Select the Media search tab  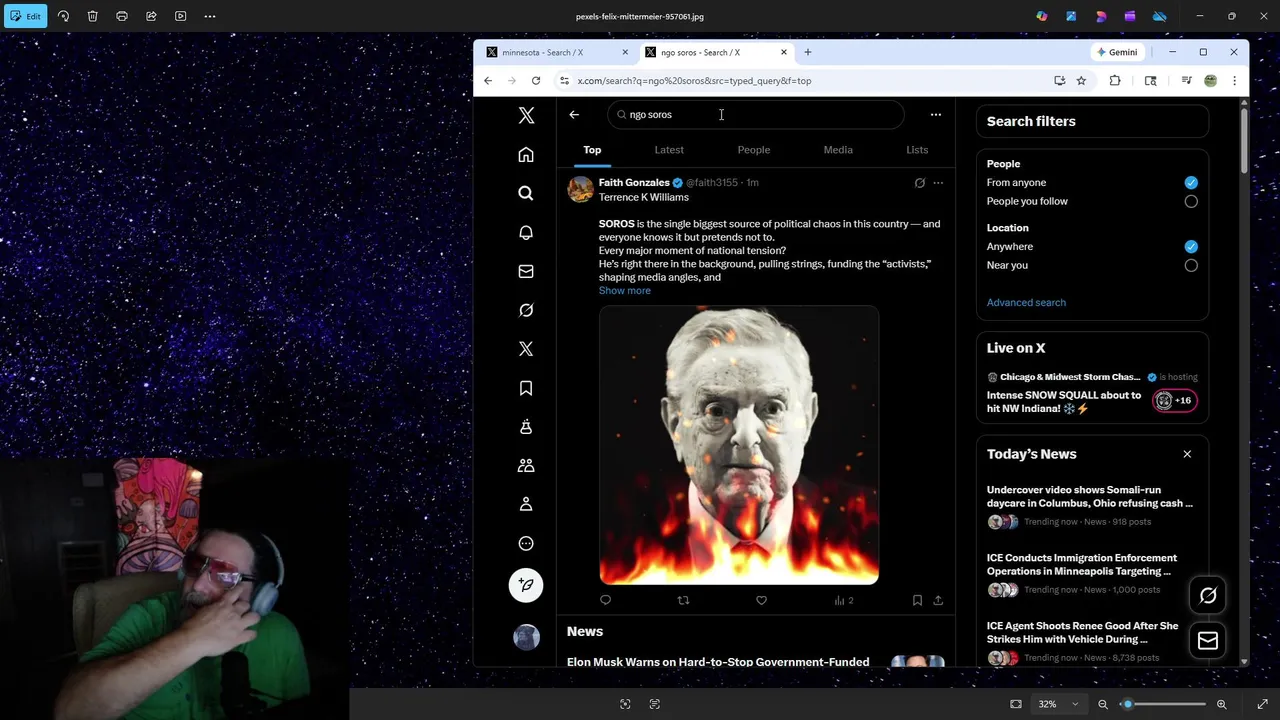click(x=838, y=150)
